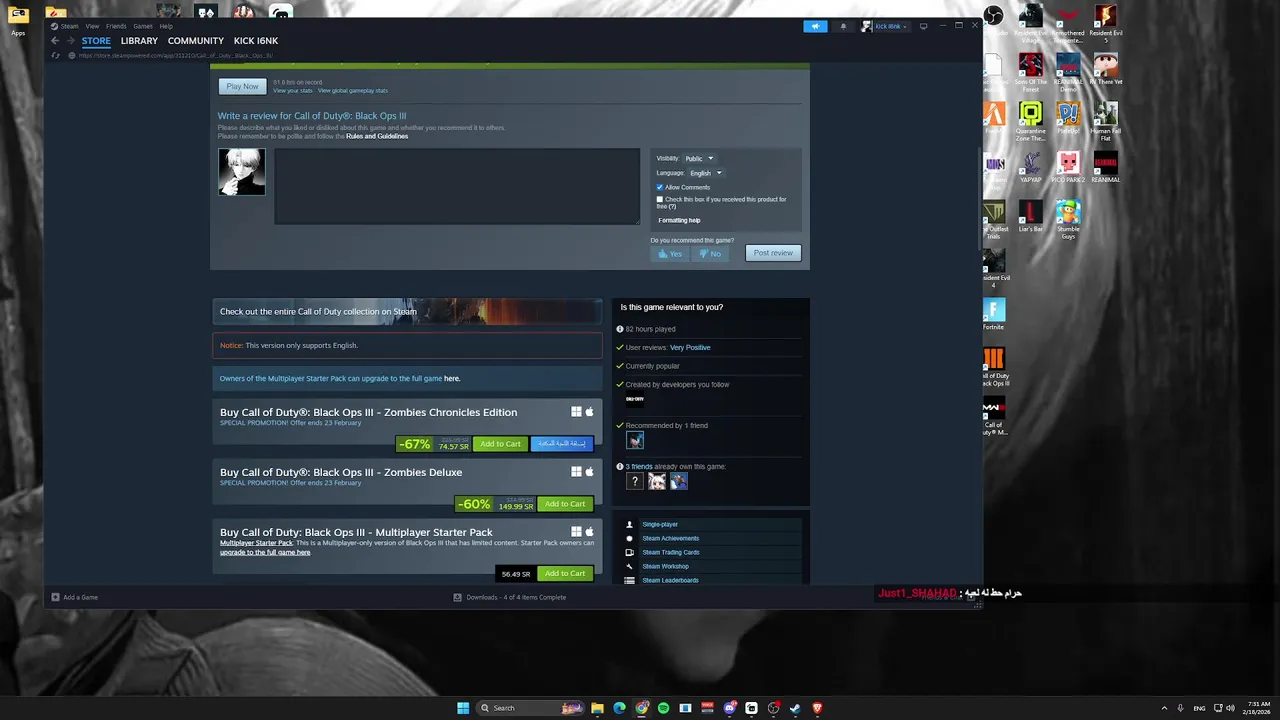1280x720 pixels.
Task: Switch Steam to Big Picture mode icon
Action: point(923,26)
